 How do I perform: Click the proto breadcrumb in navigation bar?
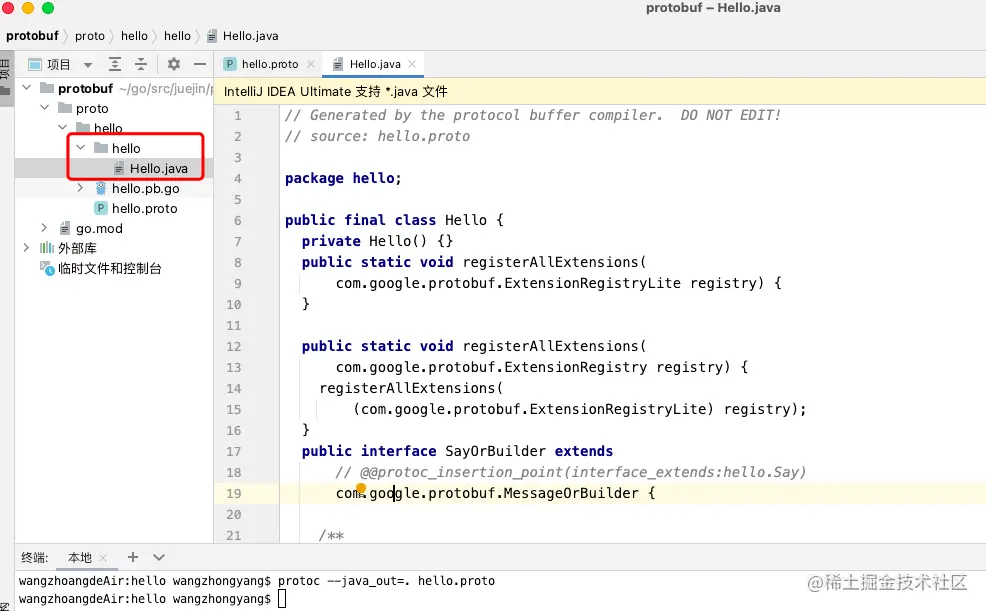90,36
